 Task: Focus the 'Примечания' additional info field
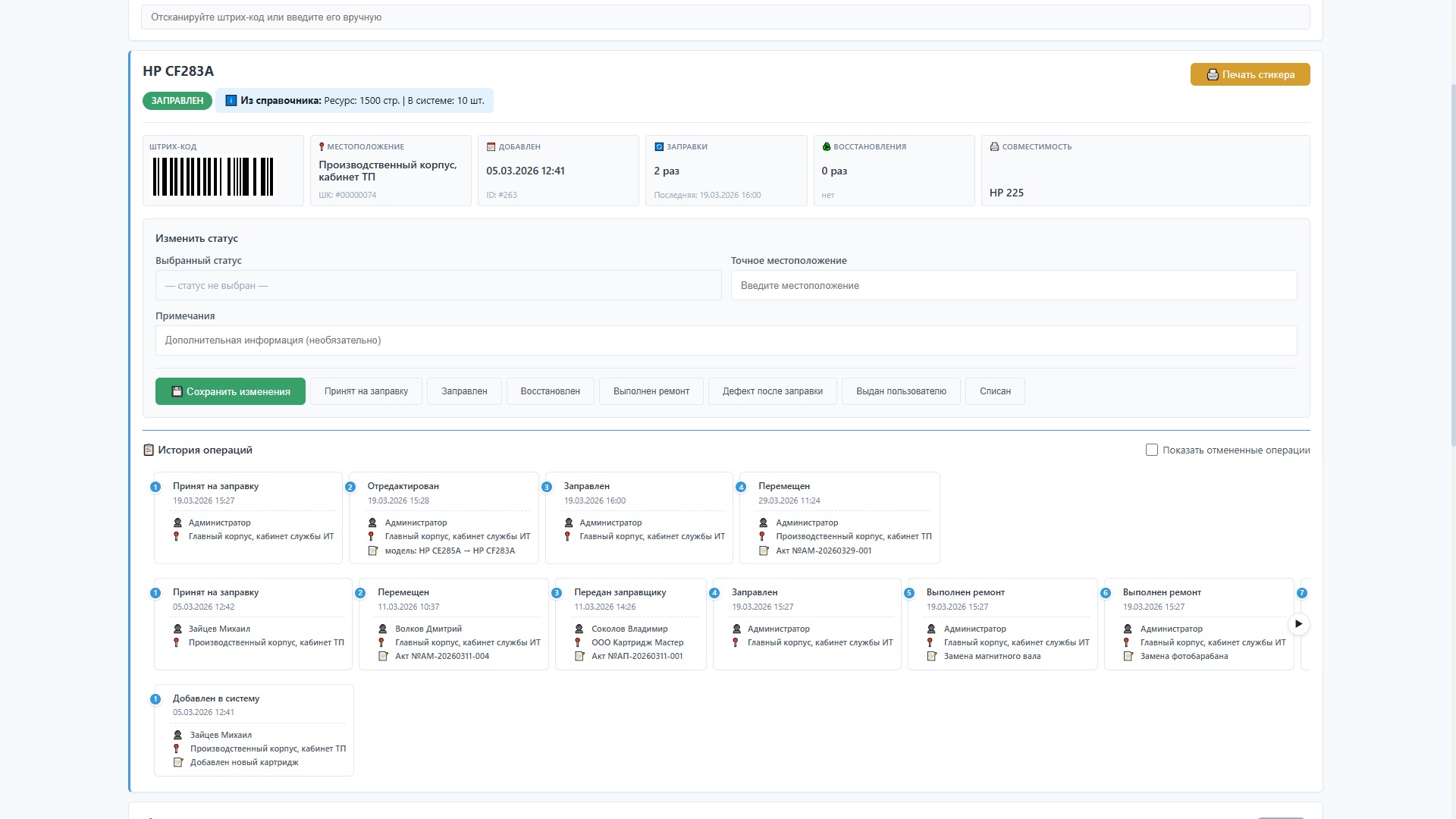coord(726,340)
